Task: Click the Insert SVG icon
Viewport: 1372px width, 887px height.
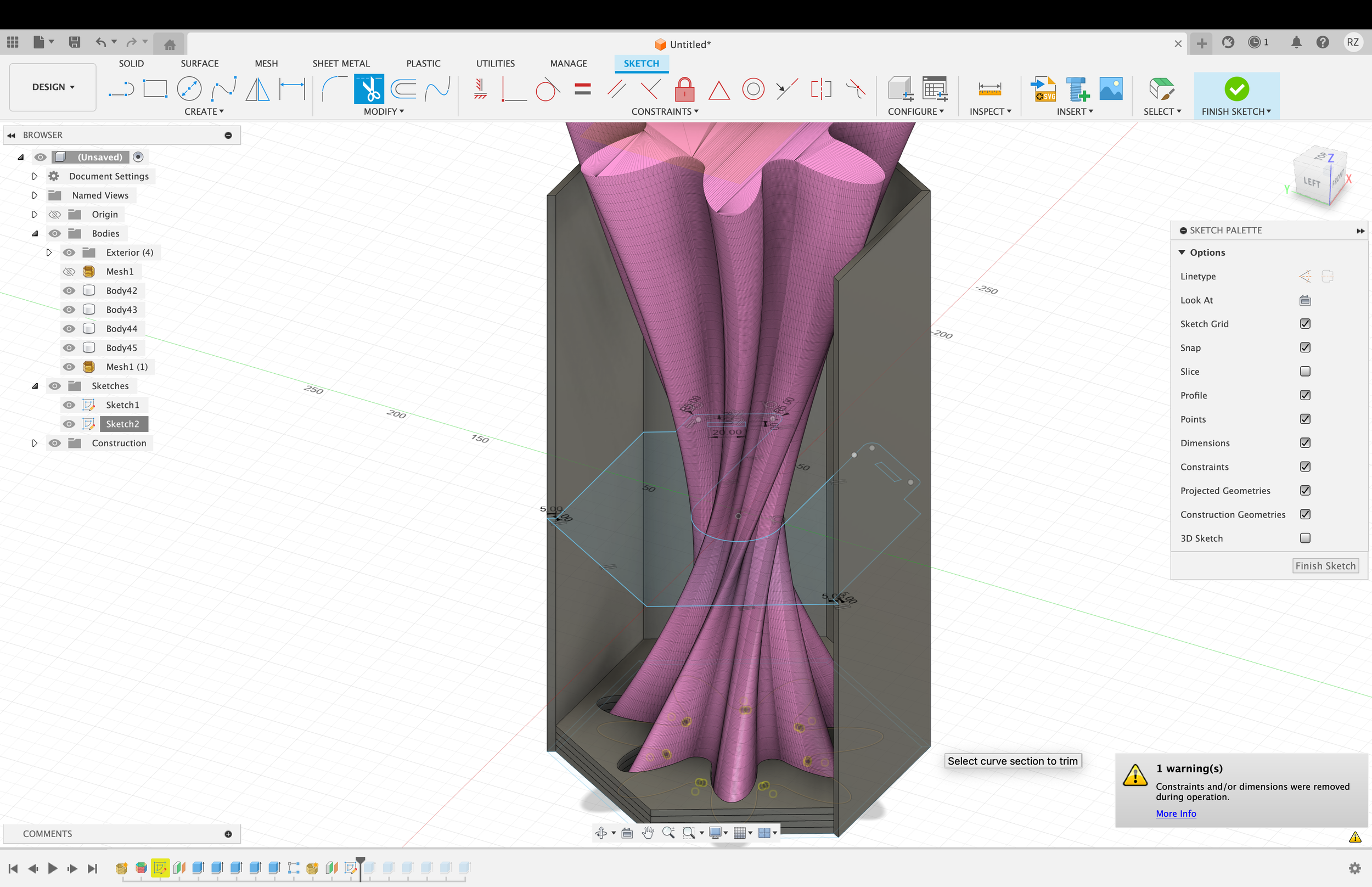Action: point(1043,89)
